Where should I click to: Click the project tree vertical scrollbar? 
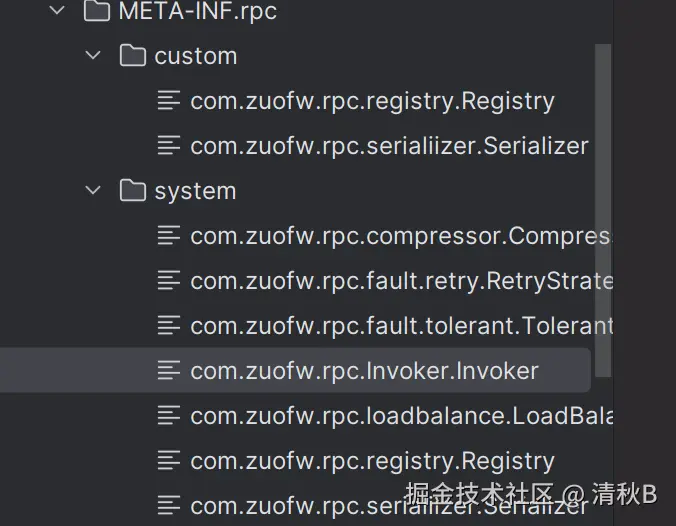coord(603,200)
